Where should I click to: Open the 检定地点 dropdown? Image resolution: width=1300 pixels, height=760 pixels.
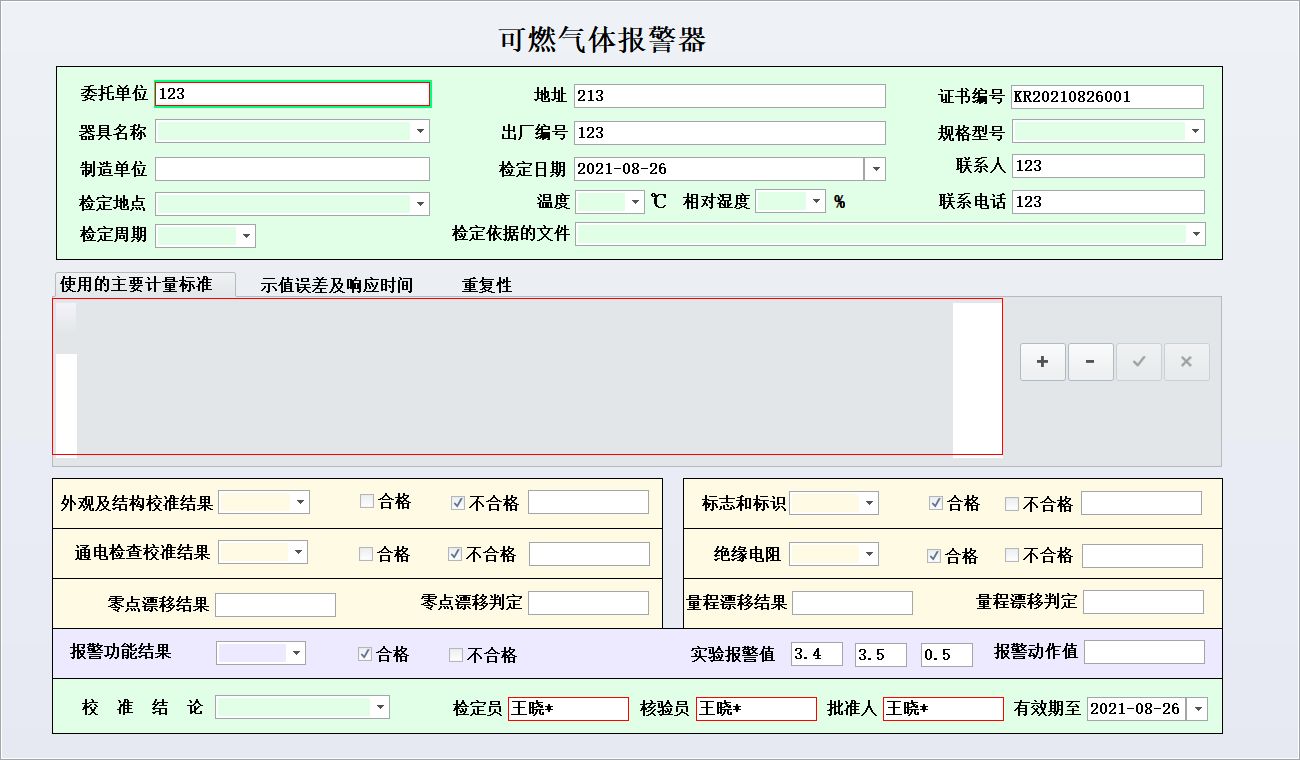(420, 203)
